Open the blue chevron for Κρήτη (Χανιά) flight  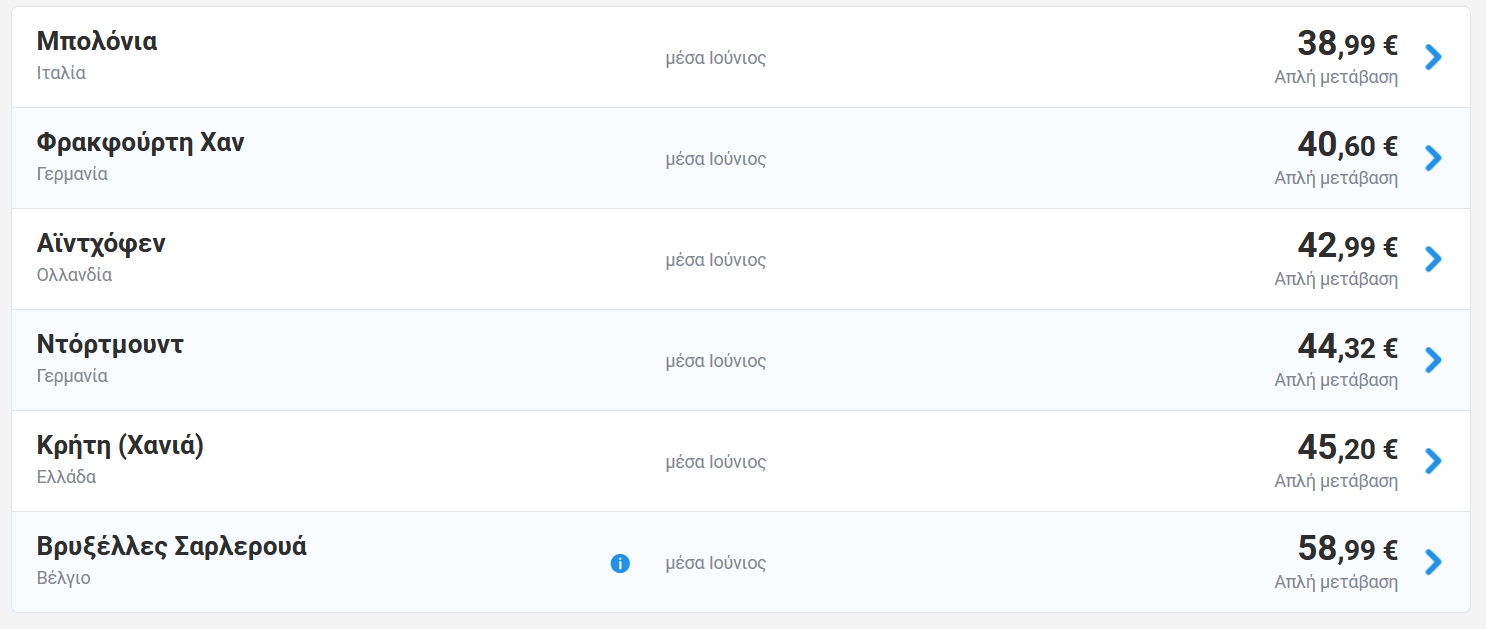(x=1433, y=461)
